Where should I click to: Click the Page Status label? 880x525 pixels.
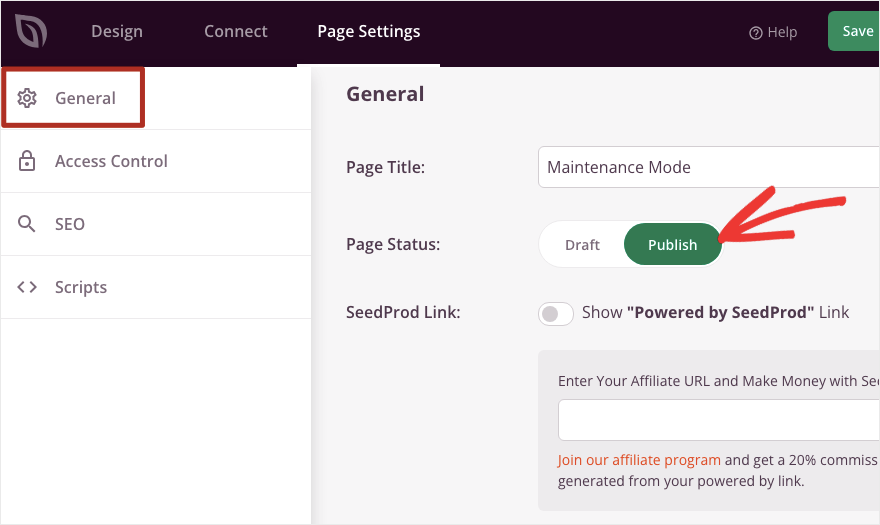click(393, 245)
